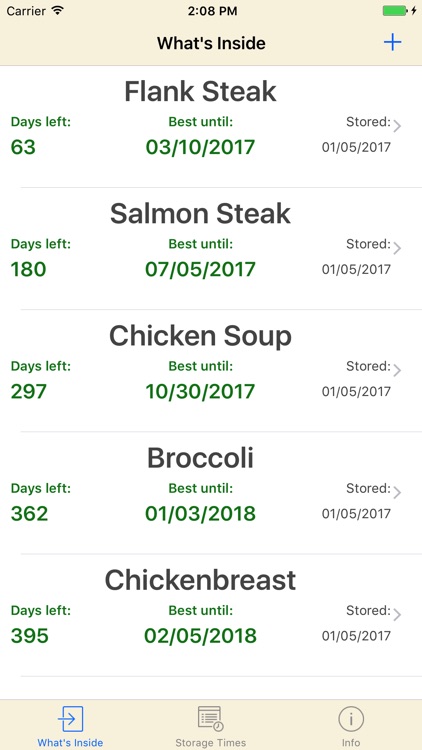Image resolution: width=422 pixels, height=750 pixels.
Task: Tap Flank Steak best until date 03/10/2017
Action: click(200, 147)
